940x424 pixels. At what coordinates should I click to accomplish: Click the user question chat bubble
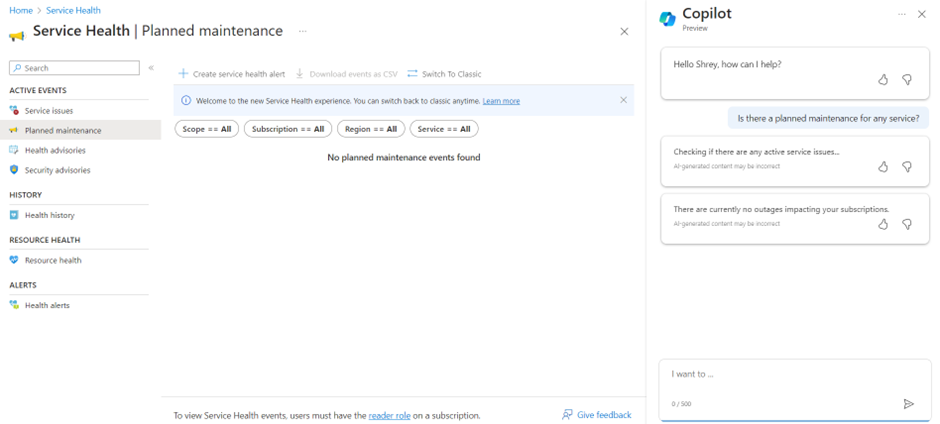tap(828, 118)
